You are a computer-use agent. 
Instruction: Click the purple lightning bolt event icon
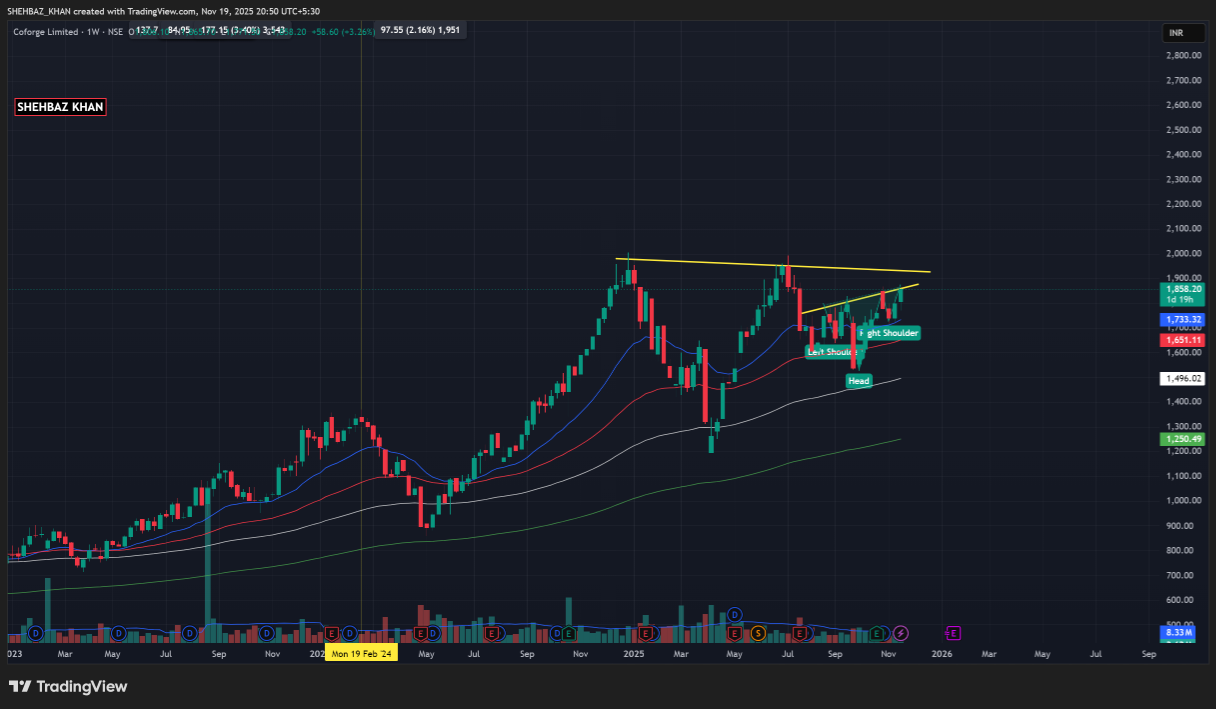(x=901, y=633)
